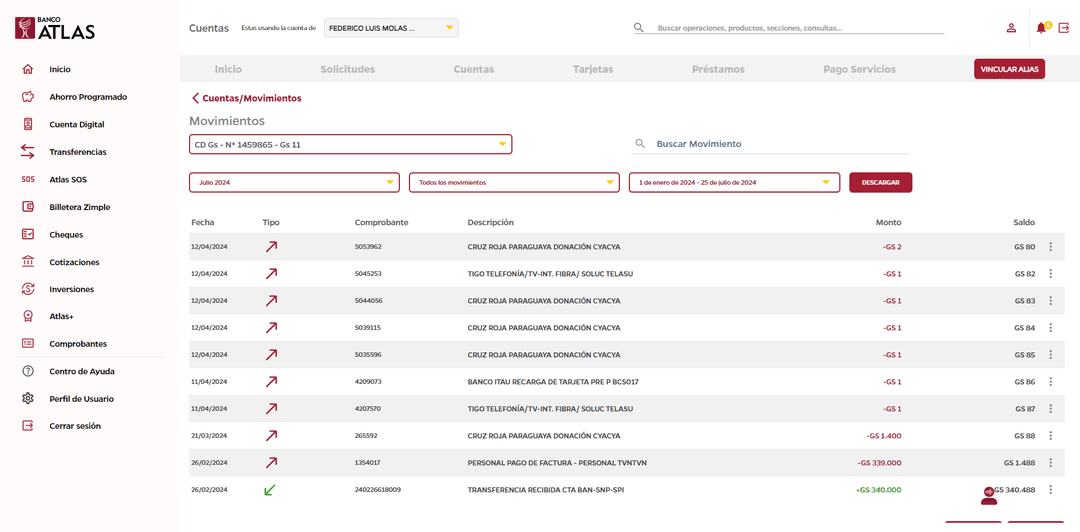1080x532 pixels.
Task: Click the user profile icon in header
Action: click(x=1011, y=28)
